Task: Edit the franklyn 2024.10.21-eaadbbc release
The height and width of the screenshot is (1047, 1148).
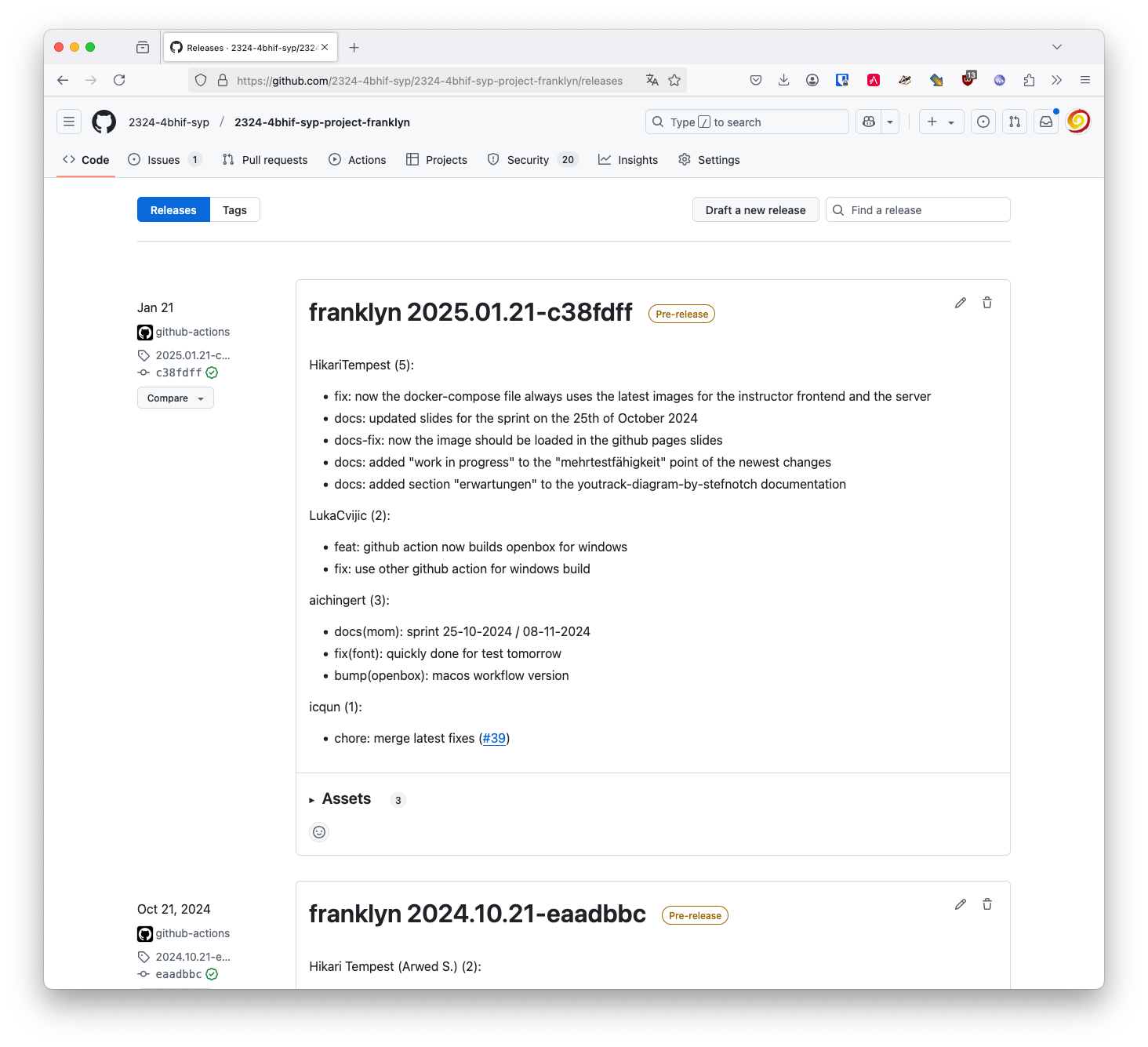Action: (x=961, y=904)
